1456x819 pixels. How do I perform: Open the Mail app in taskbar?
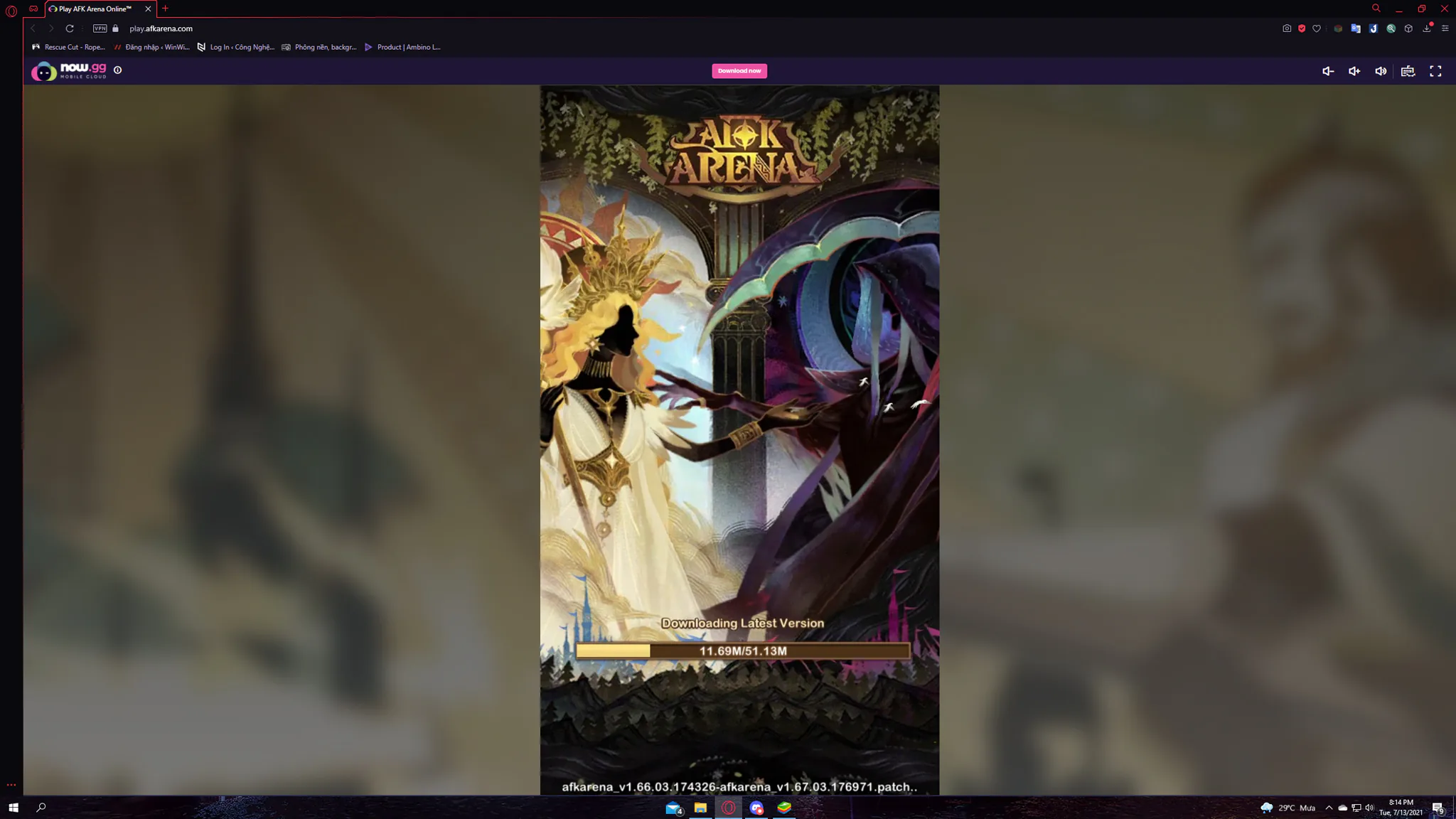point(674,808)
